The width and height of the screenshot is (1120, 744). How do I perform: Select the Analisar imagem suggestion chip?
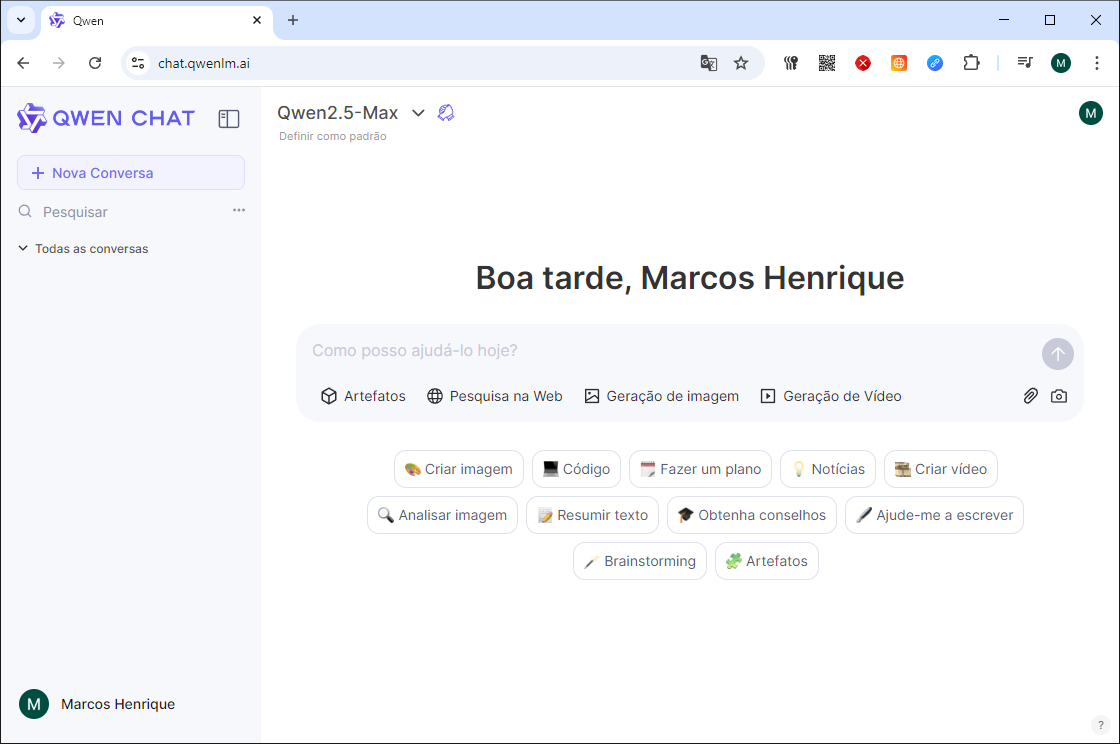[442, 515]
